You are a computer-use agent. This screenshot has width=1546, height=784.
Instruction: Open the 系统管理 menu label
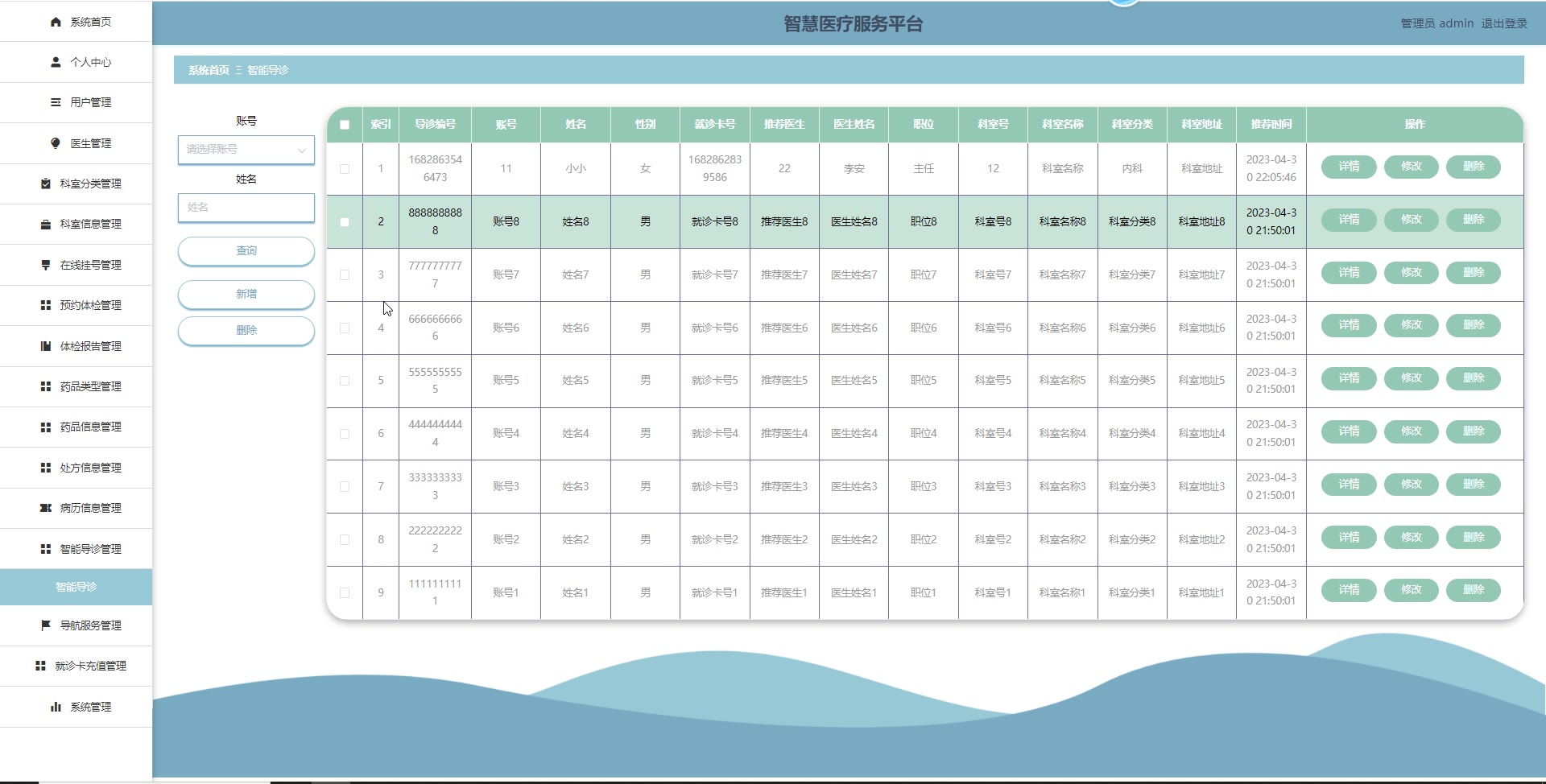tap(91, 707)
